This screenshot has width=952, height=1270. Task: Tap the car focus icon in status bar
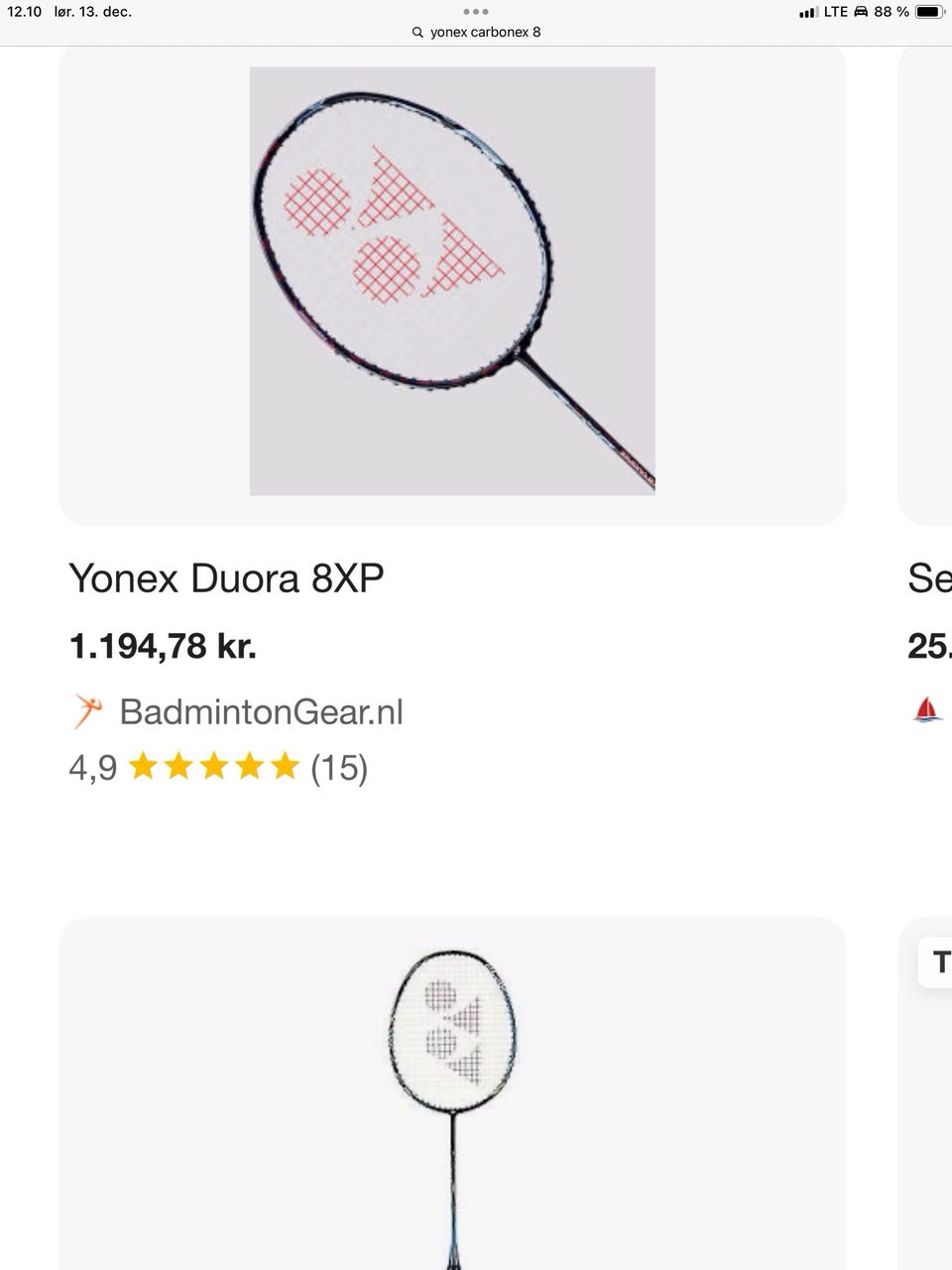pyautogui.click(x=860, y=12)
